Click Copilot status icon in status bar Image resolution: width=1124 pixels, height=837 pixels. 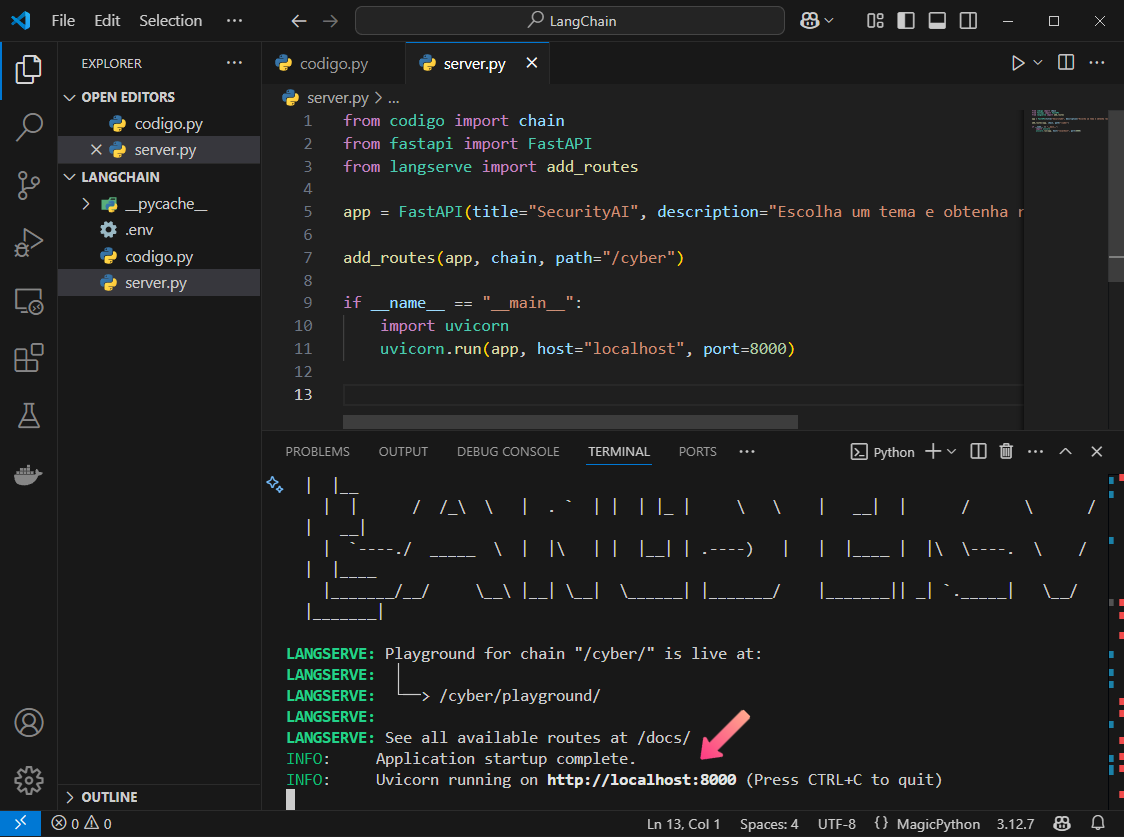[x=1062, y=823]
